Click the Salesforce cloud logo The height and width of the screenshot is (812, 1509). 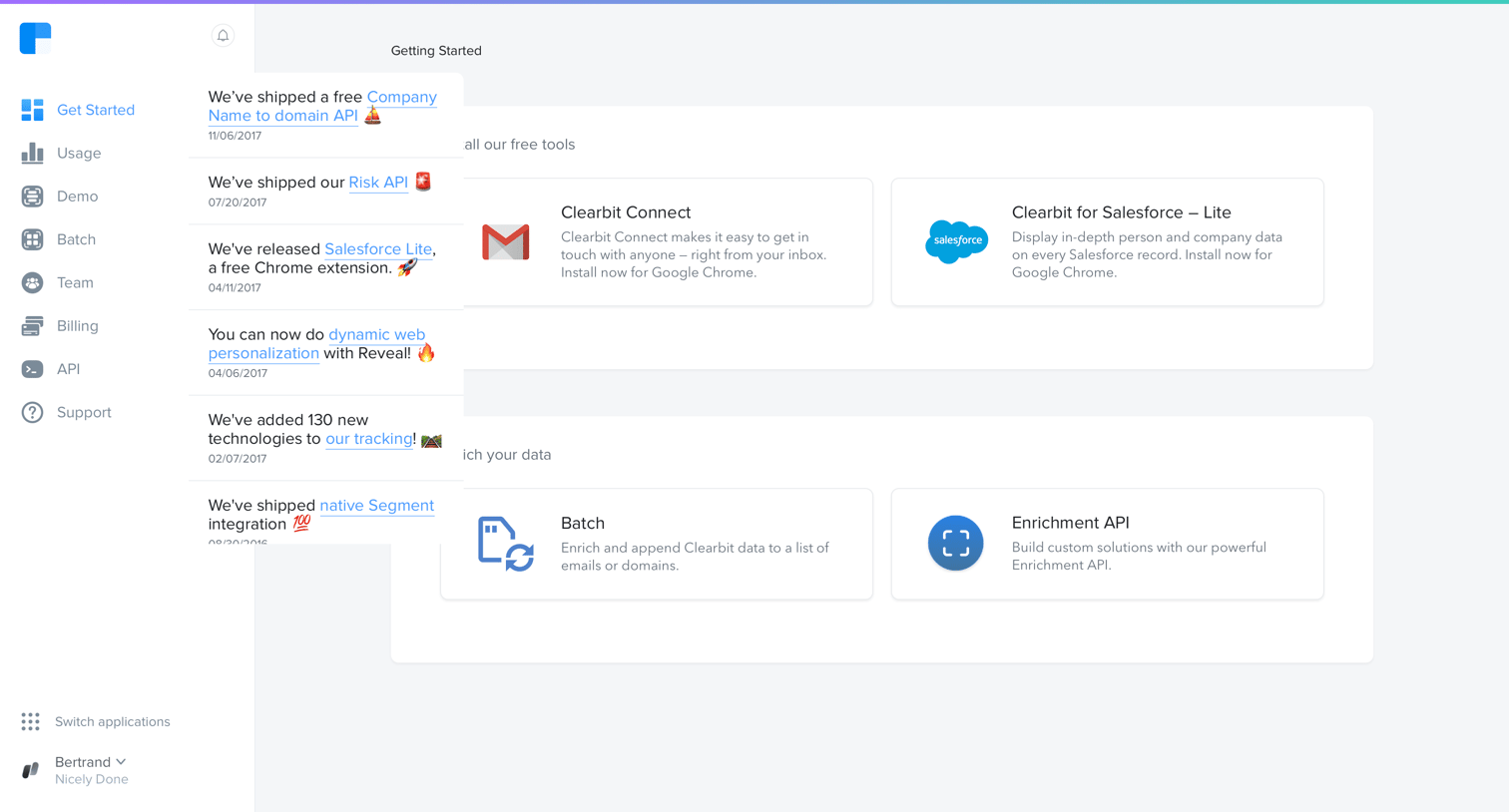[956, 241]
